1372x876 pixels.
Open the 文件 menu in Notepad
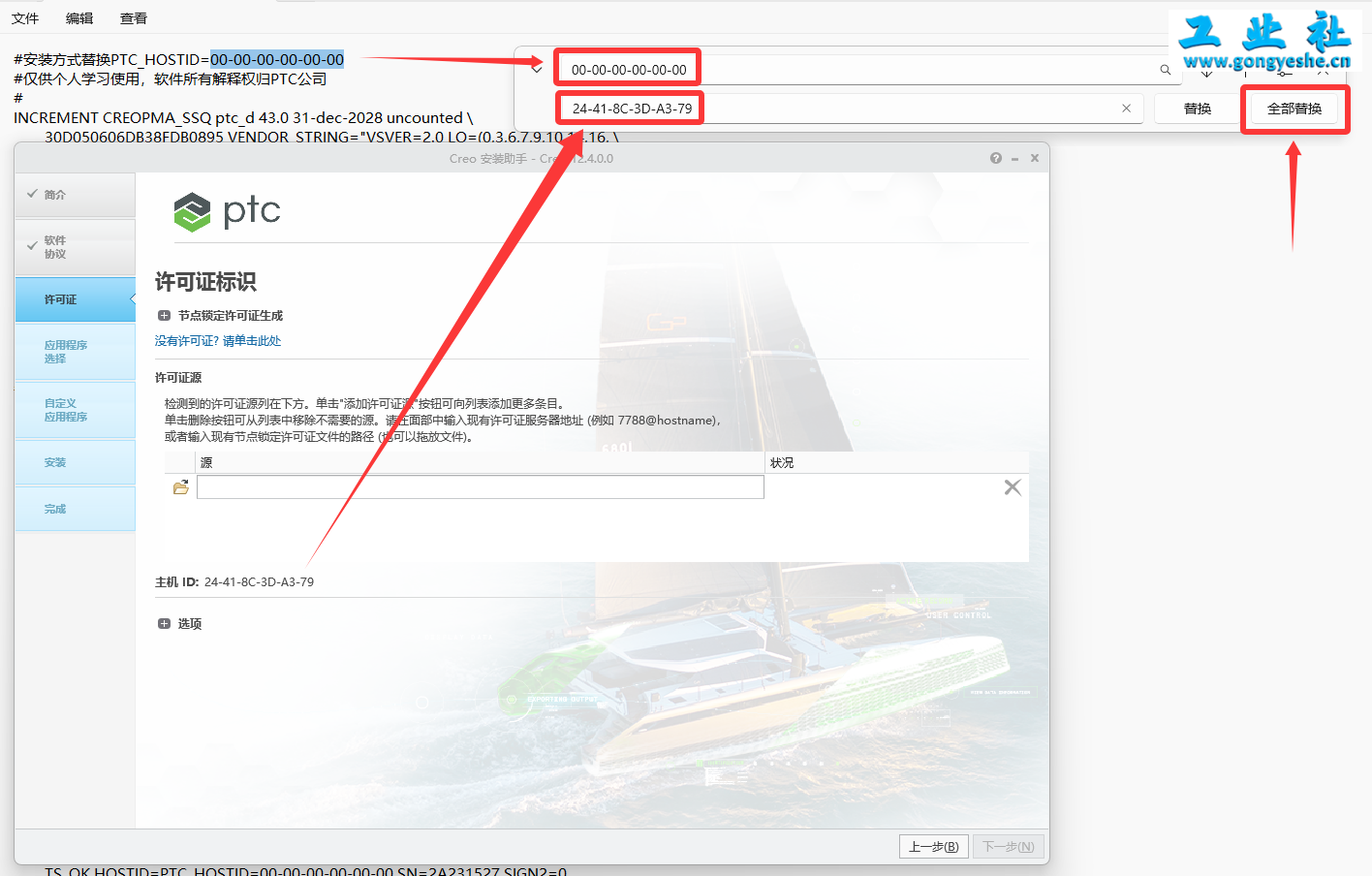[x=25, y=18]
